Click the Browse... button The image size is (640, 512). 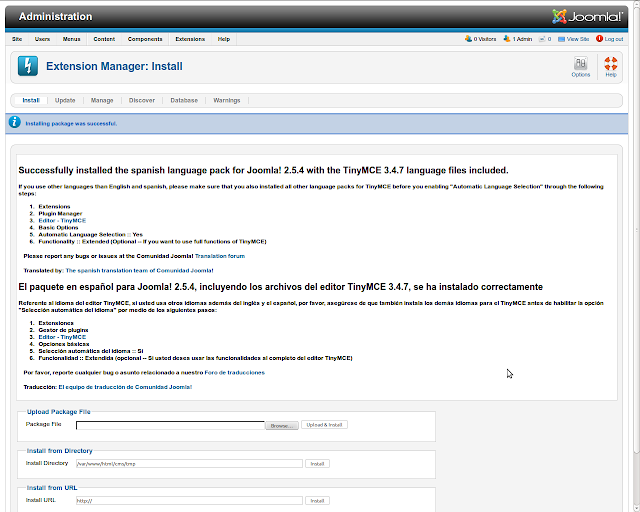[282, 425]
